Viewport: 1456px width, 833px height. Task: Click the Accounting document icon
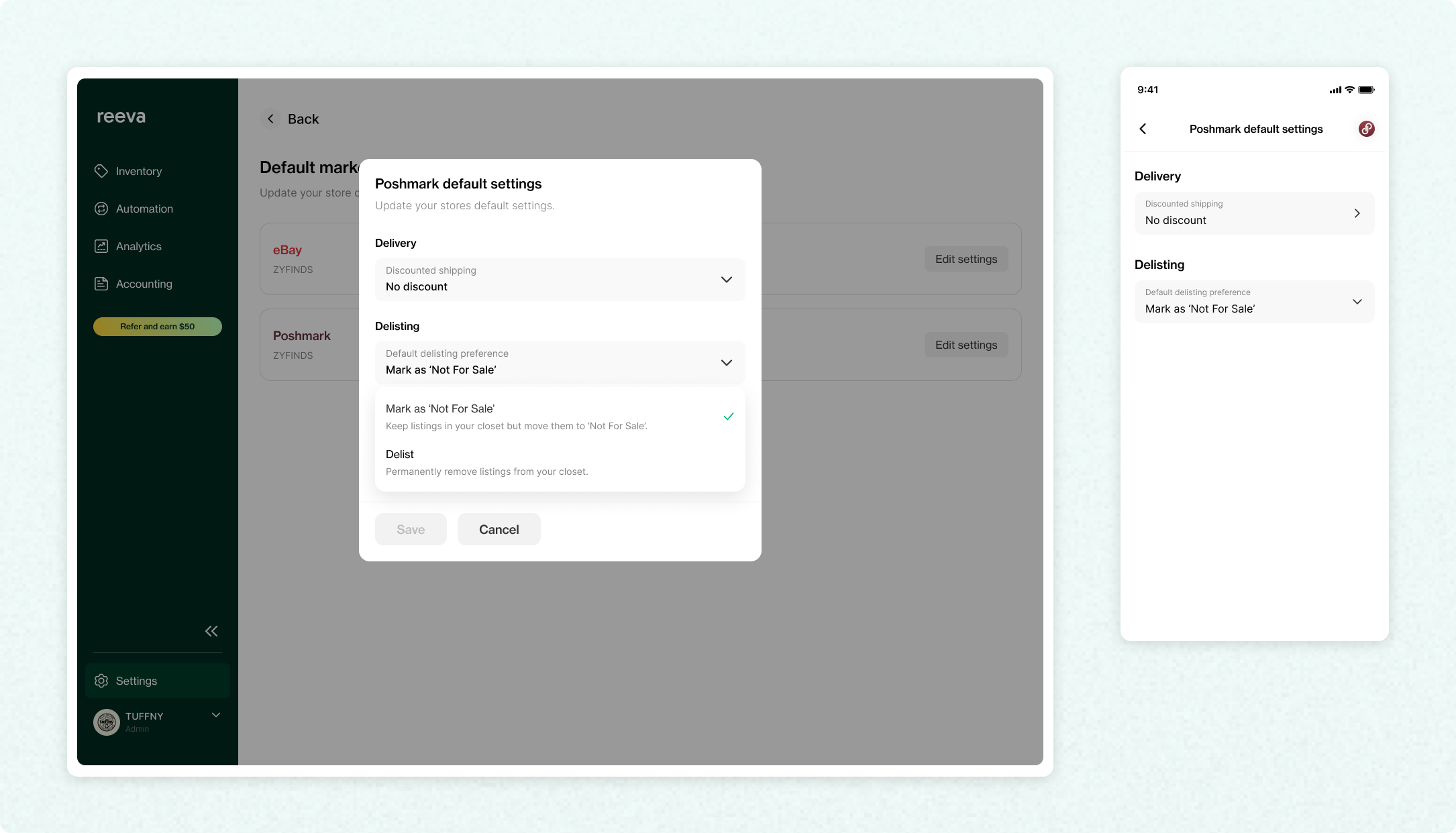(101, 284)
